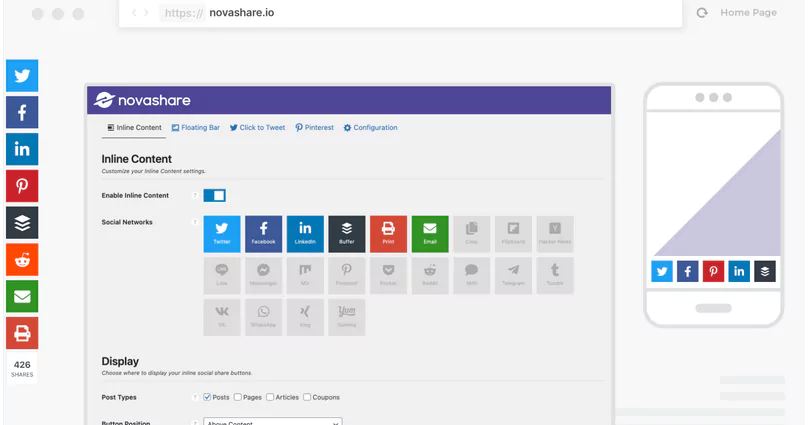This screenshot has width=809, height=425.
Task: Show help tooltip for Enable Inline Content
Action: [195, 195]
